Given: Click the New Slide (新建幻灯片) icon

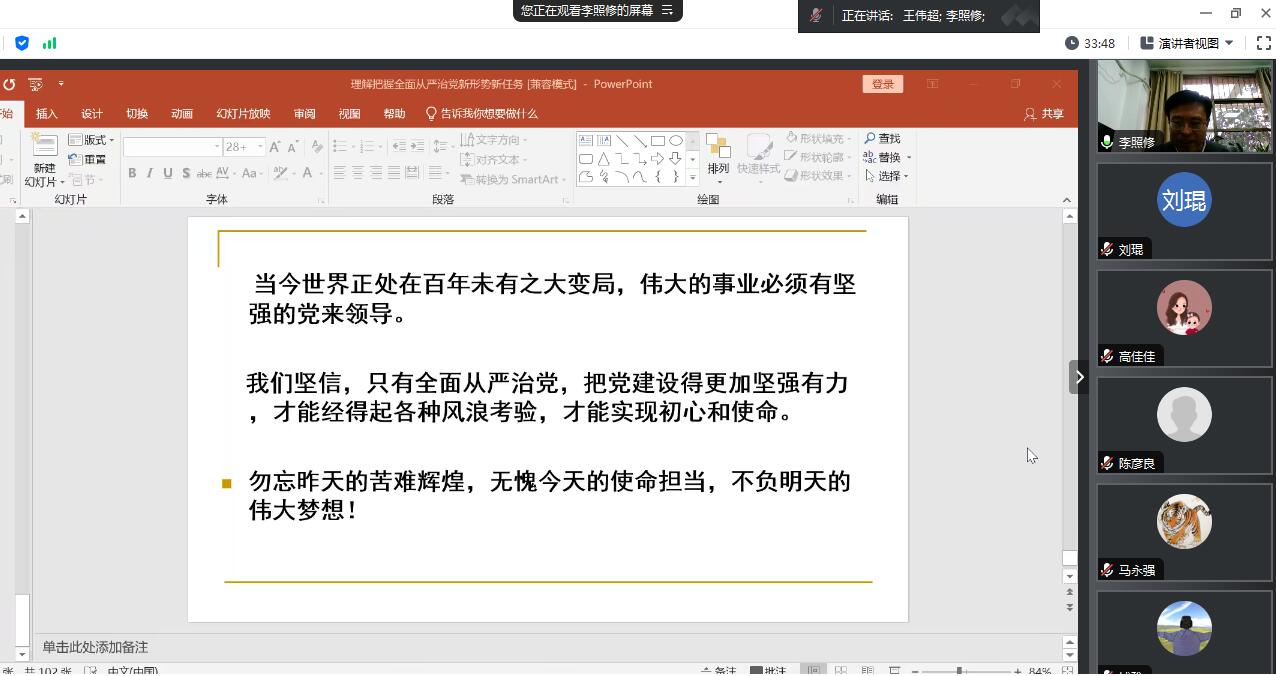Looking at the screenshot, I should tap(44, 150).
